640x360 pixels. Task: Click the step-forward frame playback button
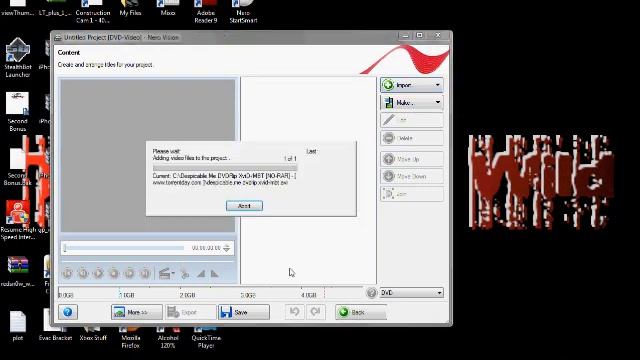click(129, 273)
